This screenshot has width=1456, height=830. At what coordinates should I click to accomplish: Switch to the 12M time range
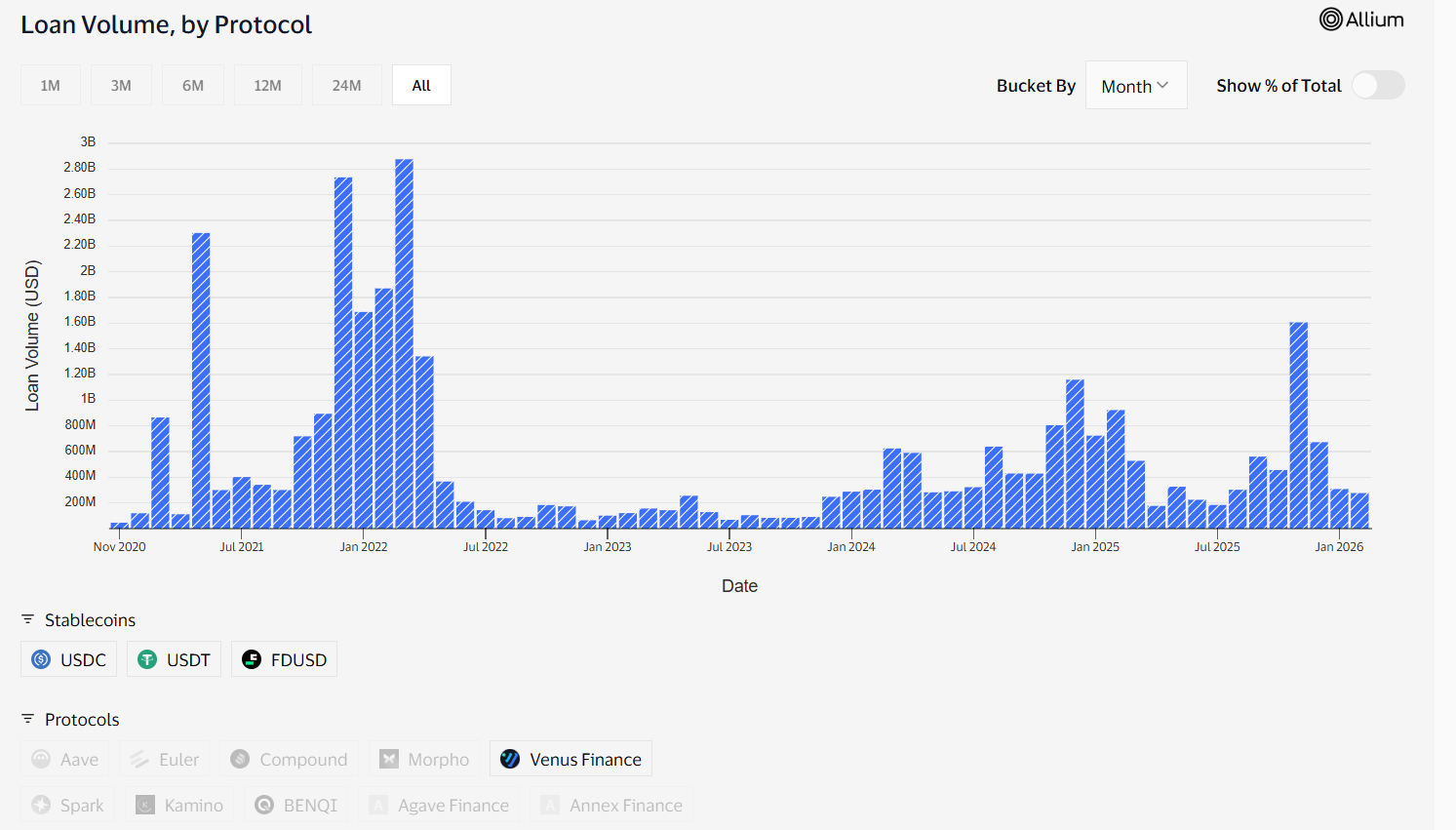click(267, 85)
